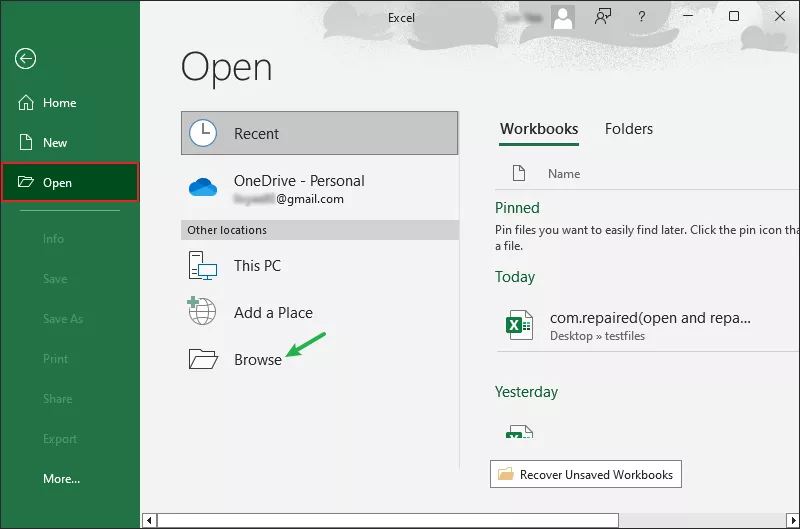Click the OneDrive cloud icon
Viewport: 800px width, 529px height.
coord(203,187)
